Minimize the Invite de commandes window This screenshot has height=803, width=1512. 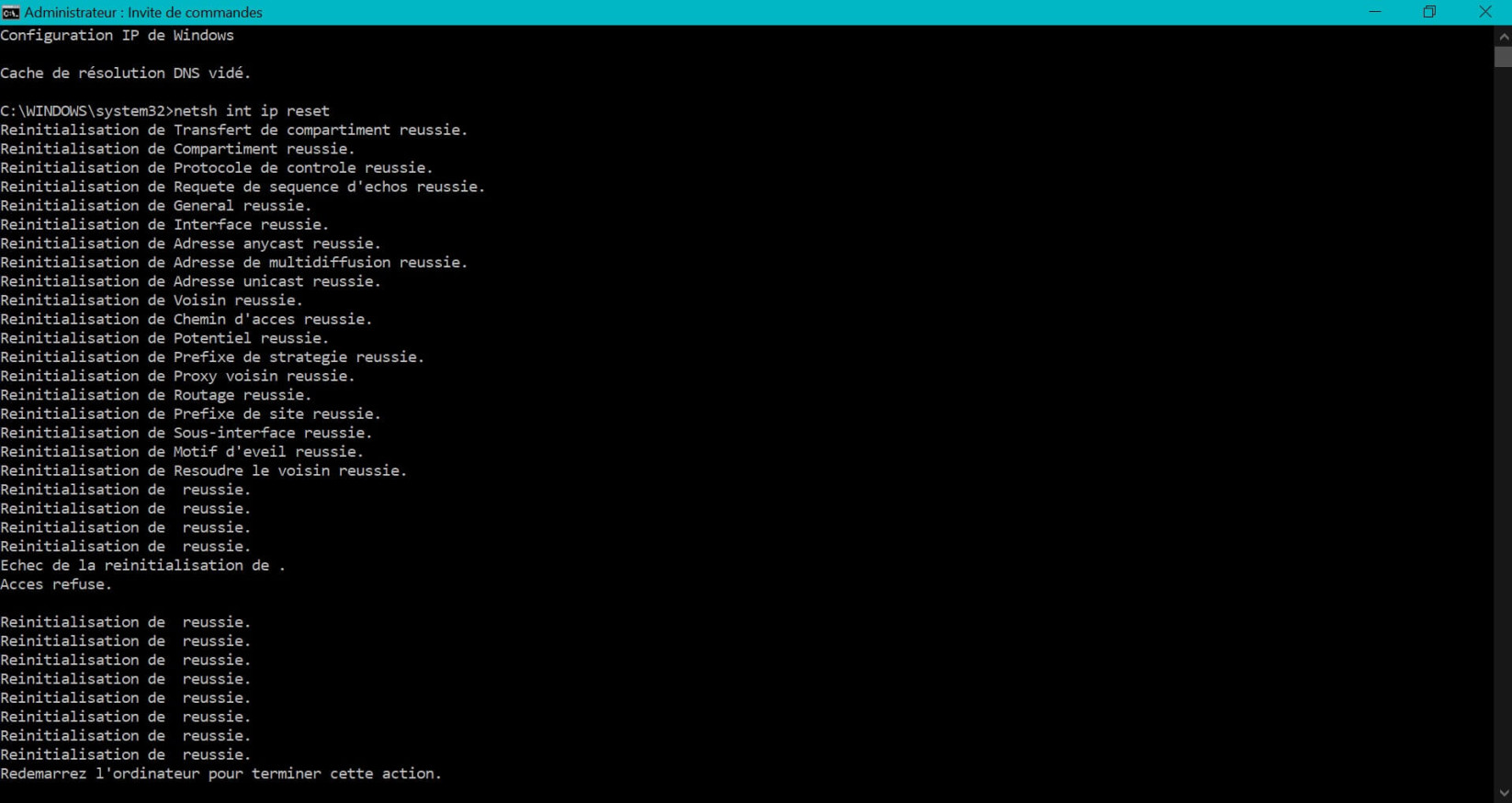[x=1375, y=12]
